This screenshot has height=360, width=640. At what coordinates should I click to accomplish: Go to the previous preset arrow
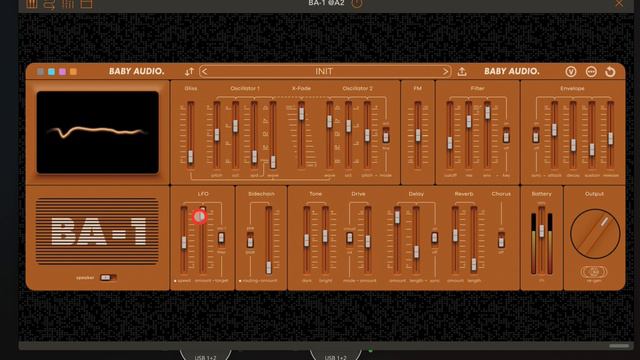click(204, 72)
